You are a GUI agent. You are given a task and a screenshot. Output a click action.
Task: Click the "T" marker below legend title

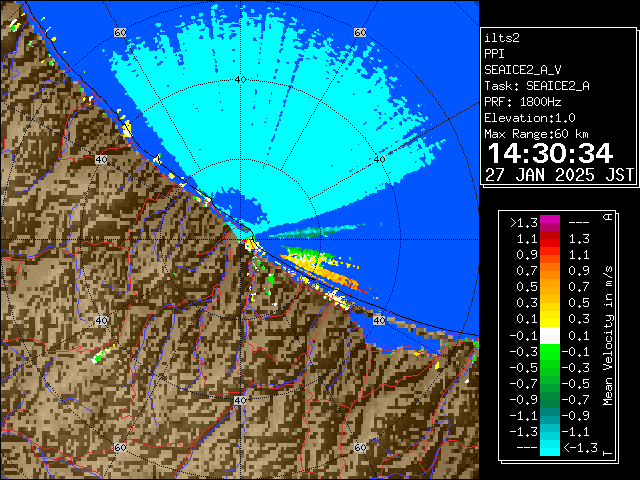(x=608, y=453)
